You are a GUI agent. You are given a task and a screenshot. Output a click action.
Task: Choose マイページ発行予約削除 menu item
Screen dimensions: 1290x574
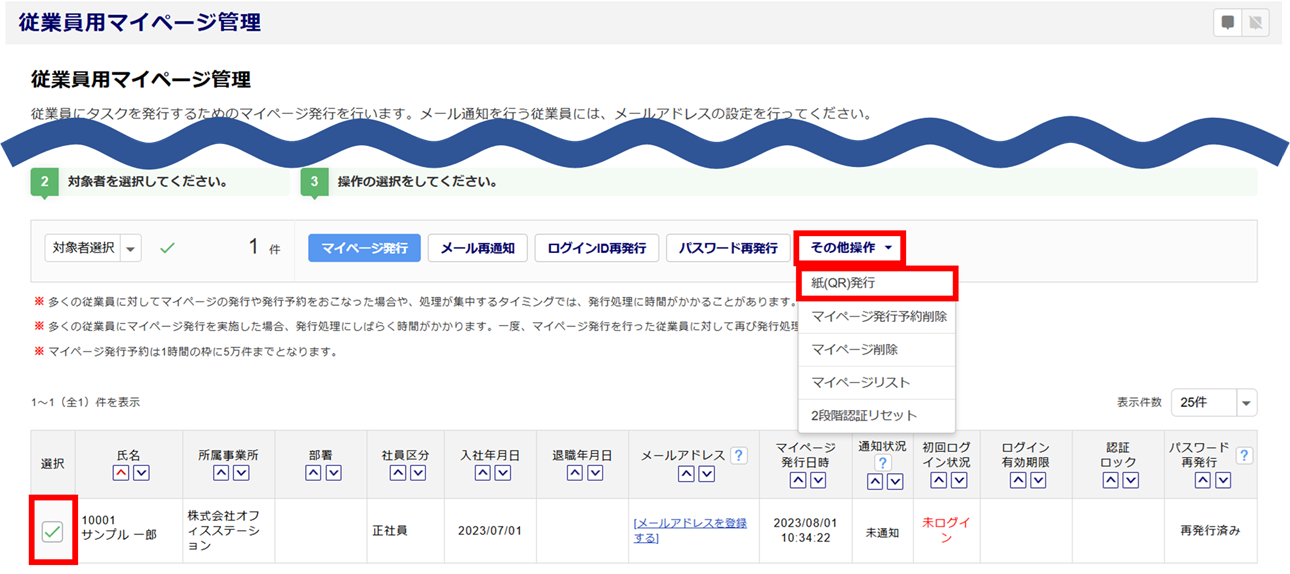point(876,316)
